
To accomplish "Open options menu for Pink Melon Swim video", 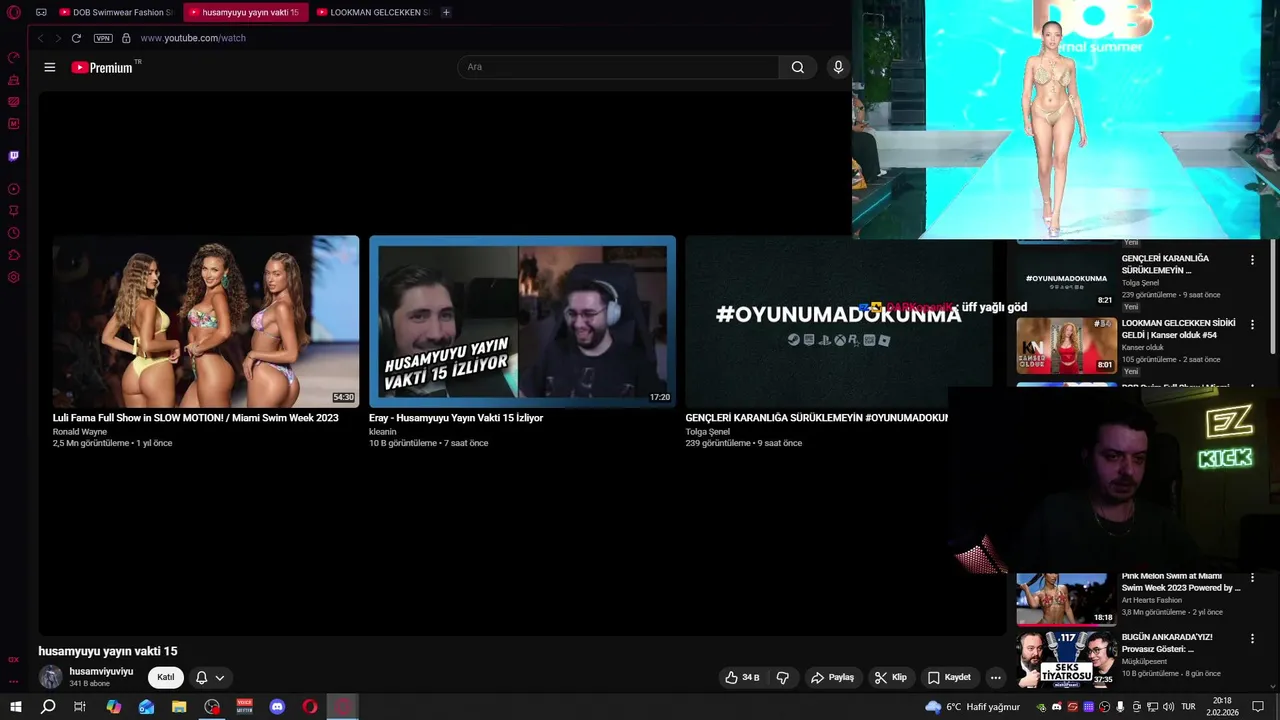I will 1252,578.
